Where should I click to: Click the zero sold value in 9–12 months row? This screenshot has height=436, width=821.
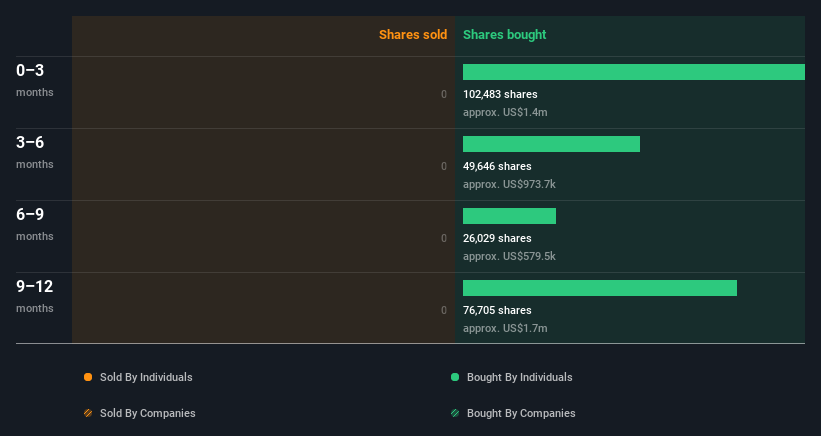point(444,310)
